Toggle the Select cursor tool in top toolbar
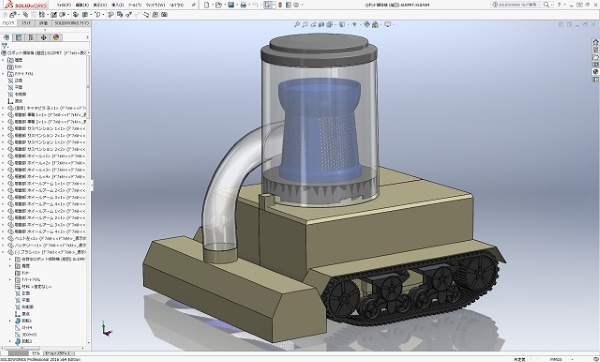600x362 pixels. (268, 5)
